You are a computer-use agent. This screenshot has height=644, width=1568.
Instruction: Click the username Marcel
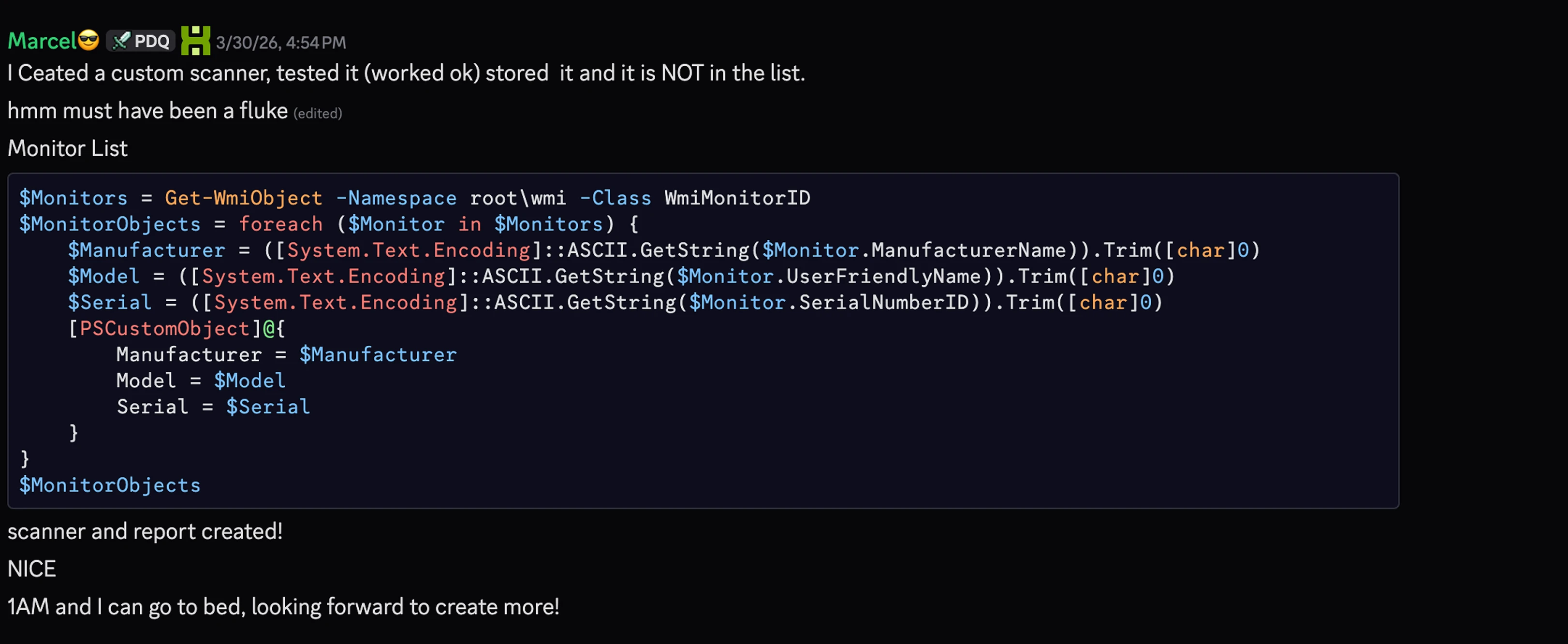click(42, 41)
